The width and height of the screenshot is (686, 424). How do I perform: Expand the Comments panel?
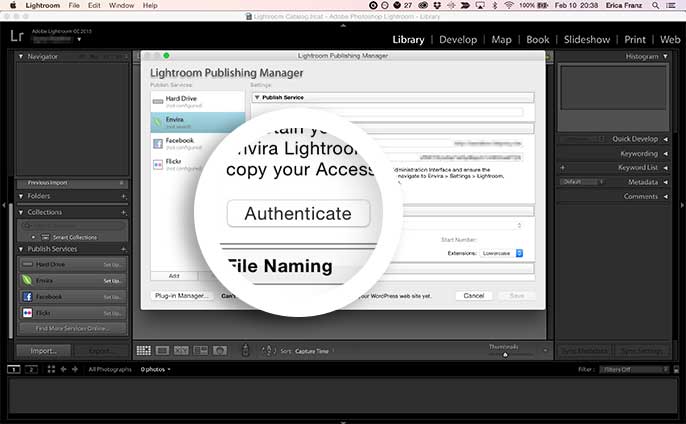[x=665, y=196]
